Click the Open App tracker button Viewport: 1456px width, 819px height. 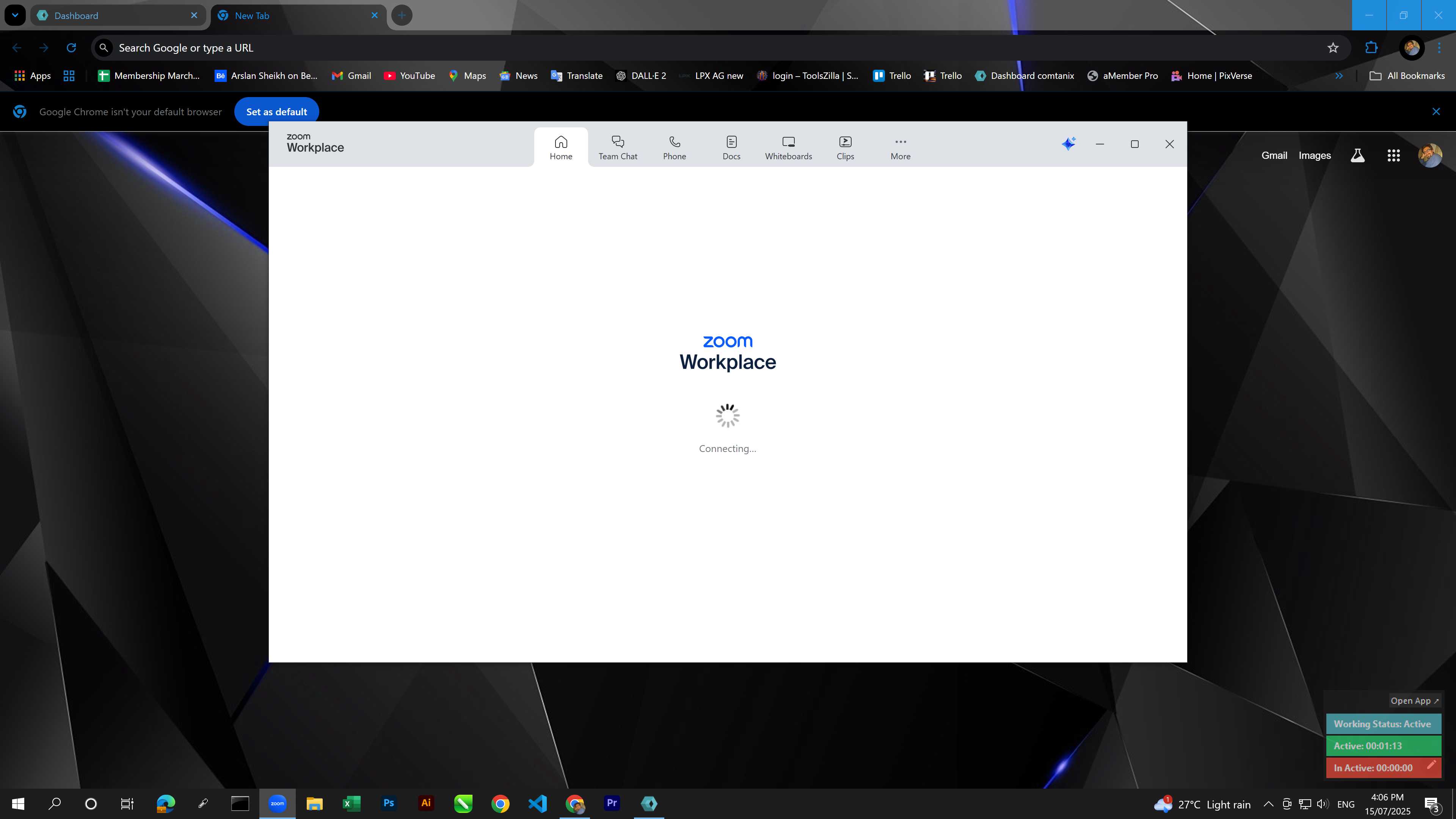(x=1414, y=701)
